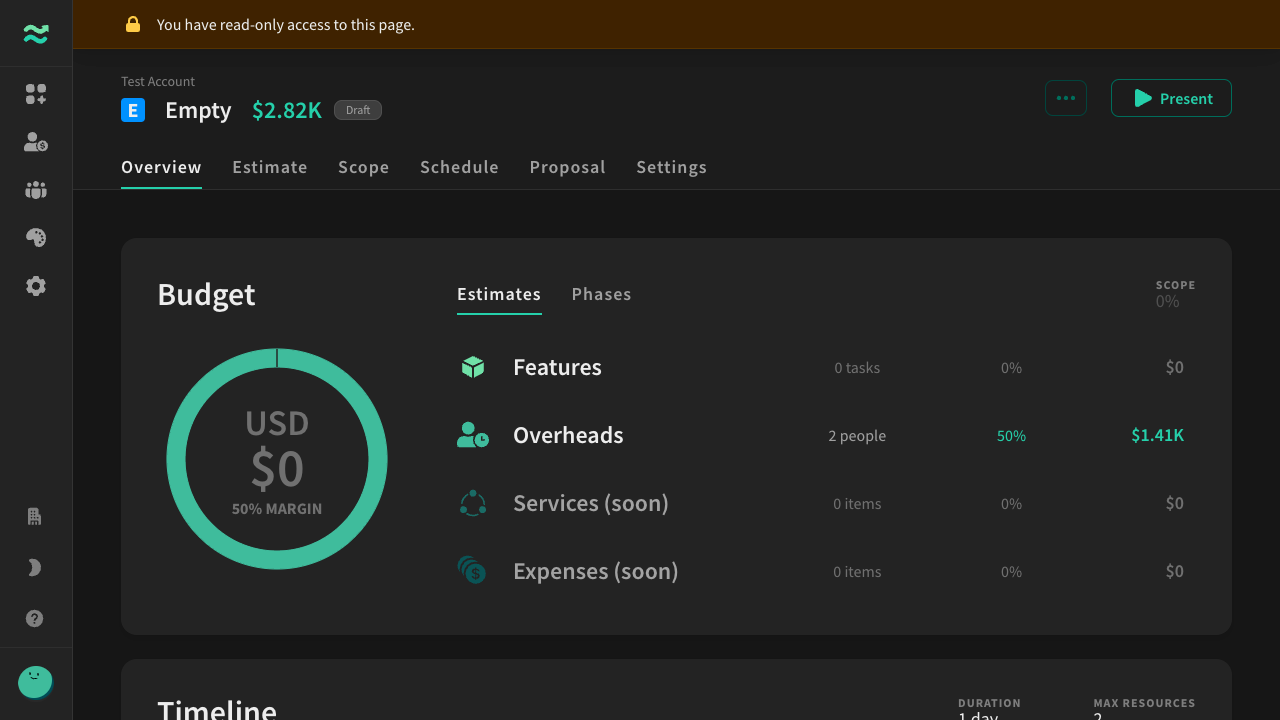Click the Empty project title
This screenshot has width=1280, height=720.
pos(198,110)
